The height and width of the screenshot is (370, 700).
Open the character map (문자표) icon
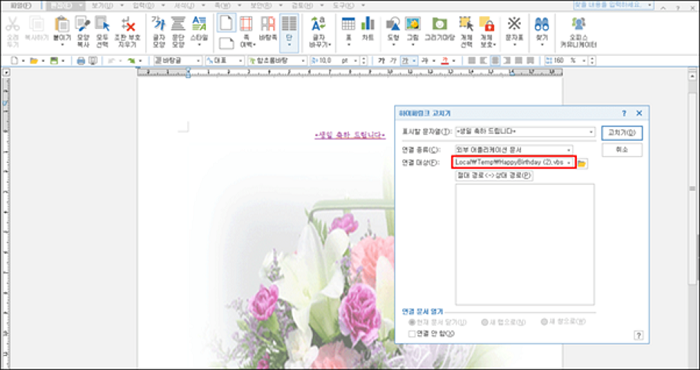pyautogui.click(x=514, y=24)
